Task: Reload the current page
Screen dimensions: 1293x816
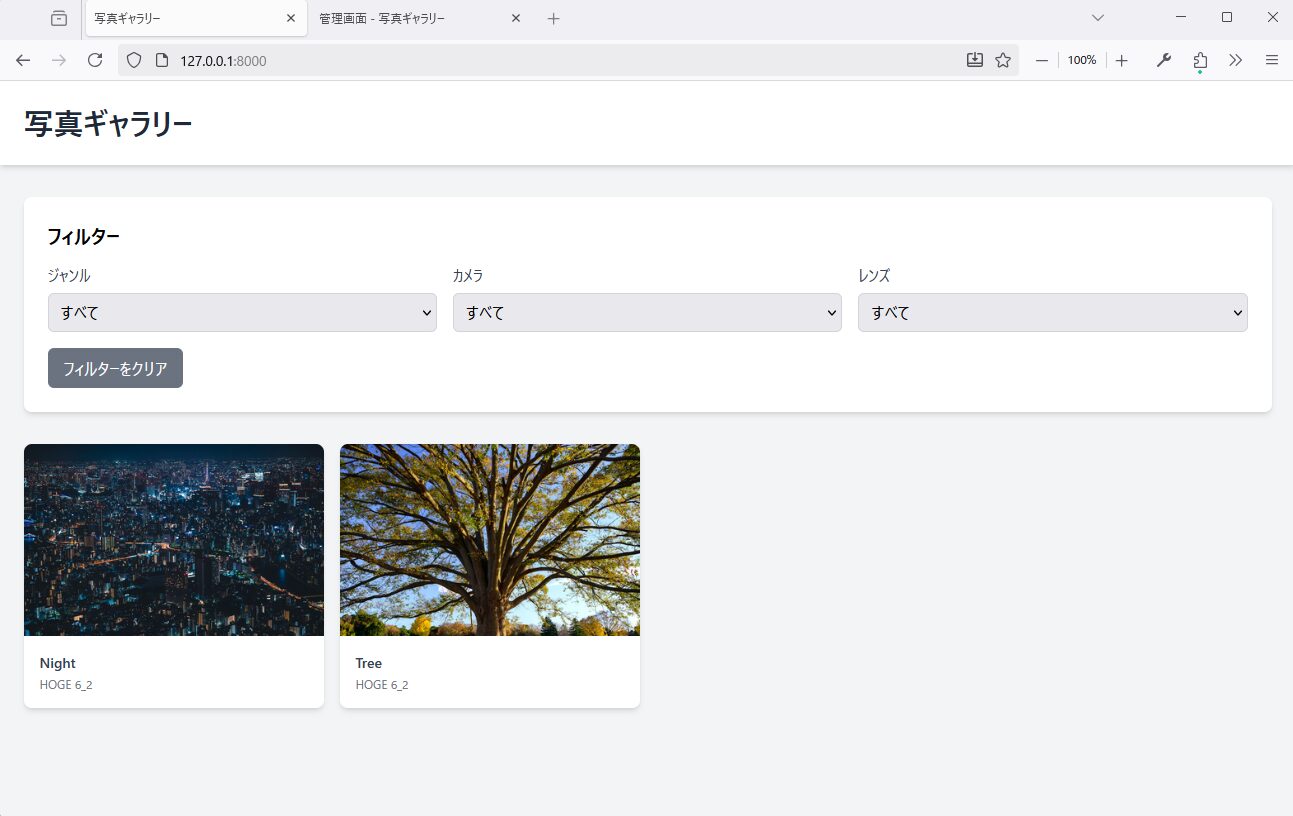Action: 95,60
